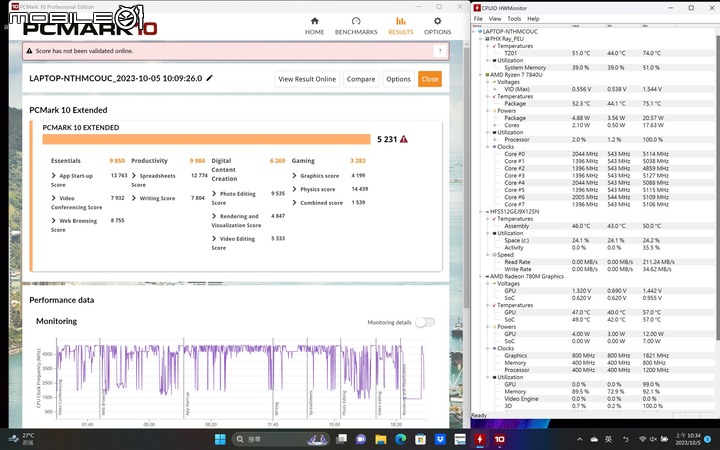Expand Spreadsheets Score row
The width and height of the screenshot is (720, 450).
pyautogui.click(x=134, y=175)
